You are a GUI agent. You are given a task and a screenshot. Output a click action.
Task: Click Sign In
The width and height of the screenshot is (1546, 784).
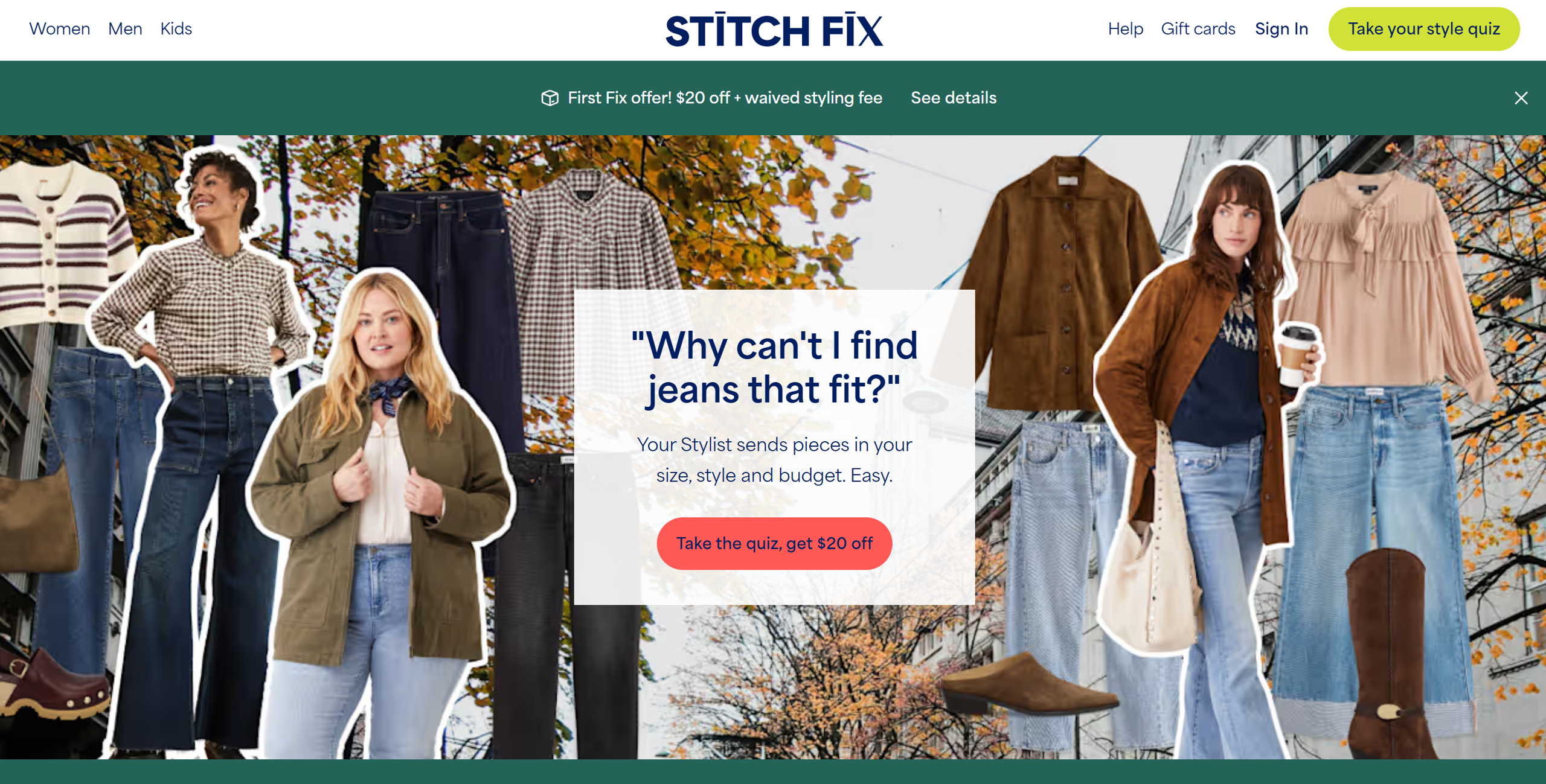coord(1281,29)
